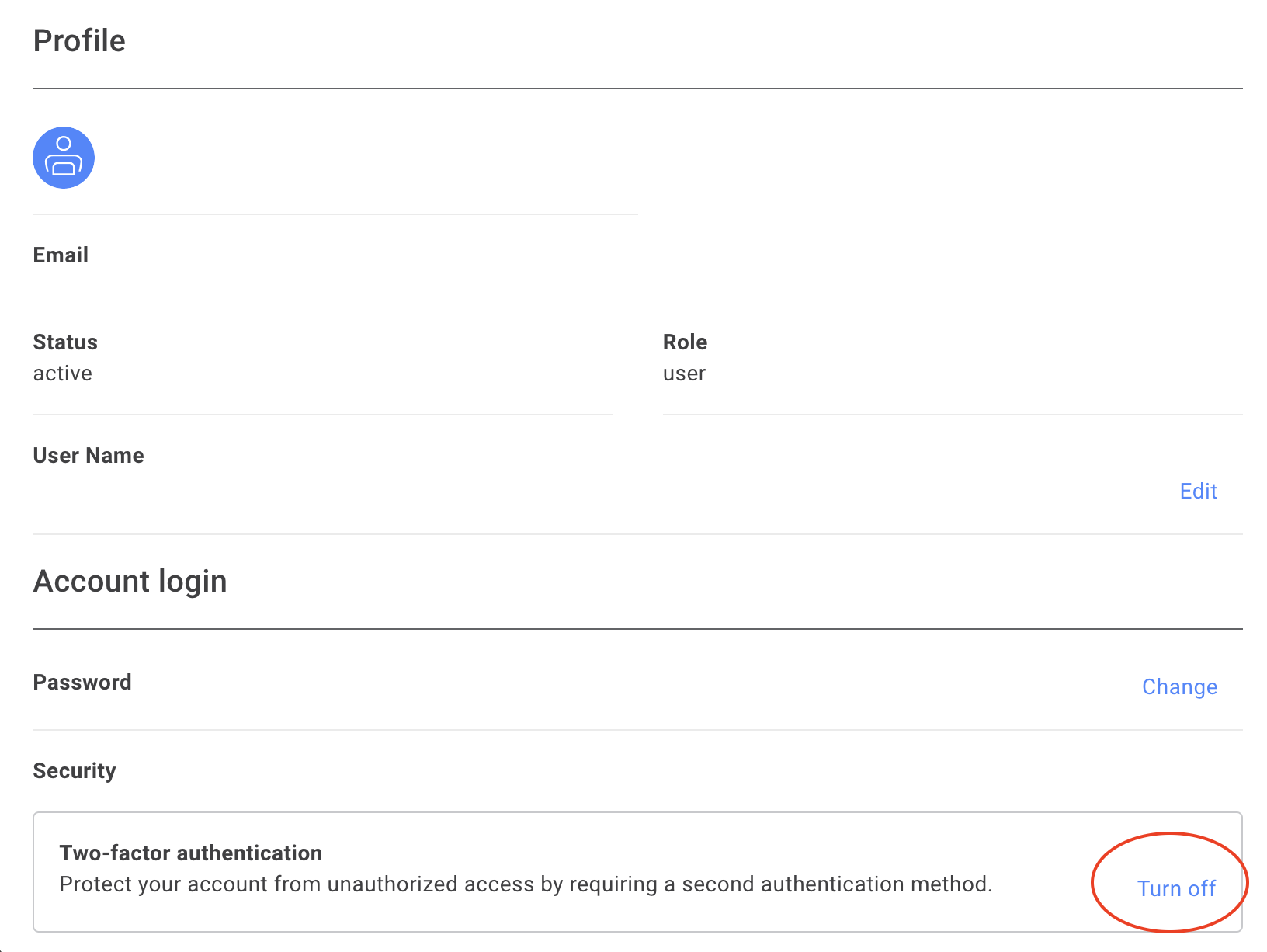The image size is (1267, 952).
Task: Click the Role value showing user
Action: coord(684,373)
